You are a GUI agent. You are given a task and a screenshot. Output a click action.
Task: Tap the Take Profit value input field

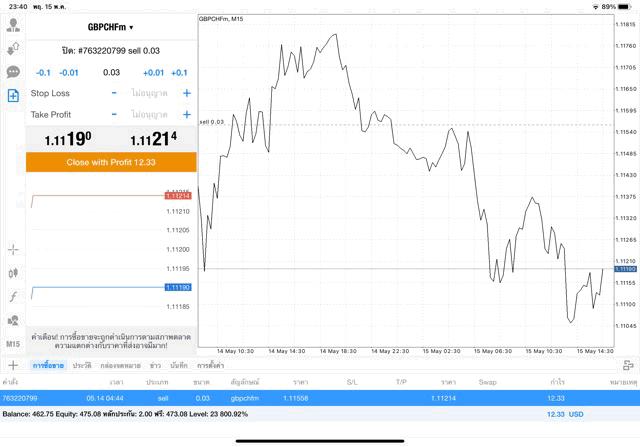150,114
